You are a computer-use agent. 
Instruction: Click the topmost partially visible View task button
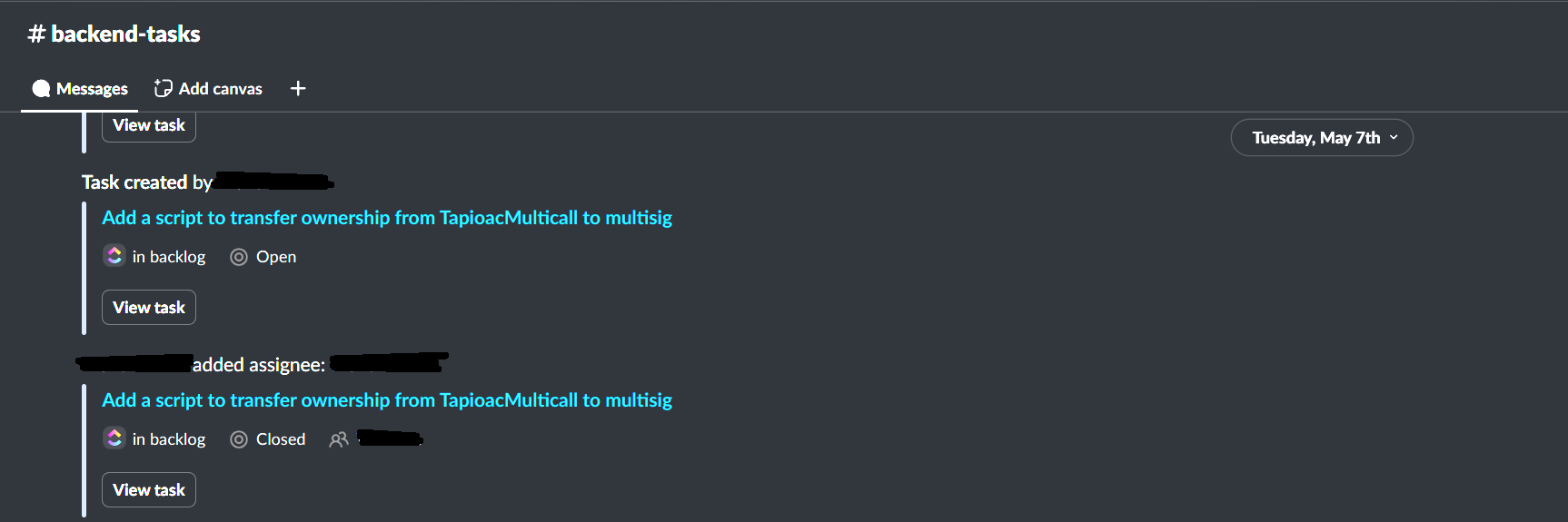point(149,126)
